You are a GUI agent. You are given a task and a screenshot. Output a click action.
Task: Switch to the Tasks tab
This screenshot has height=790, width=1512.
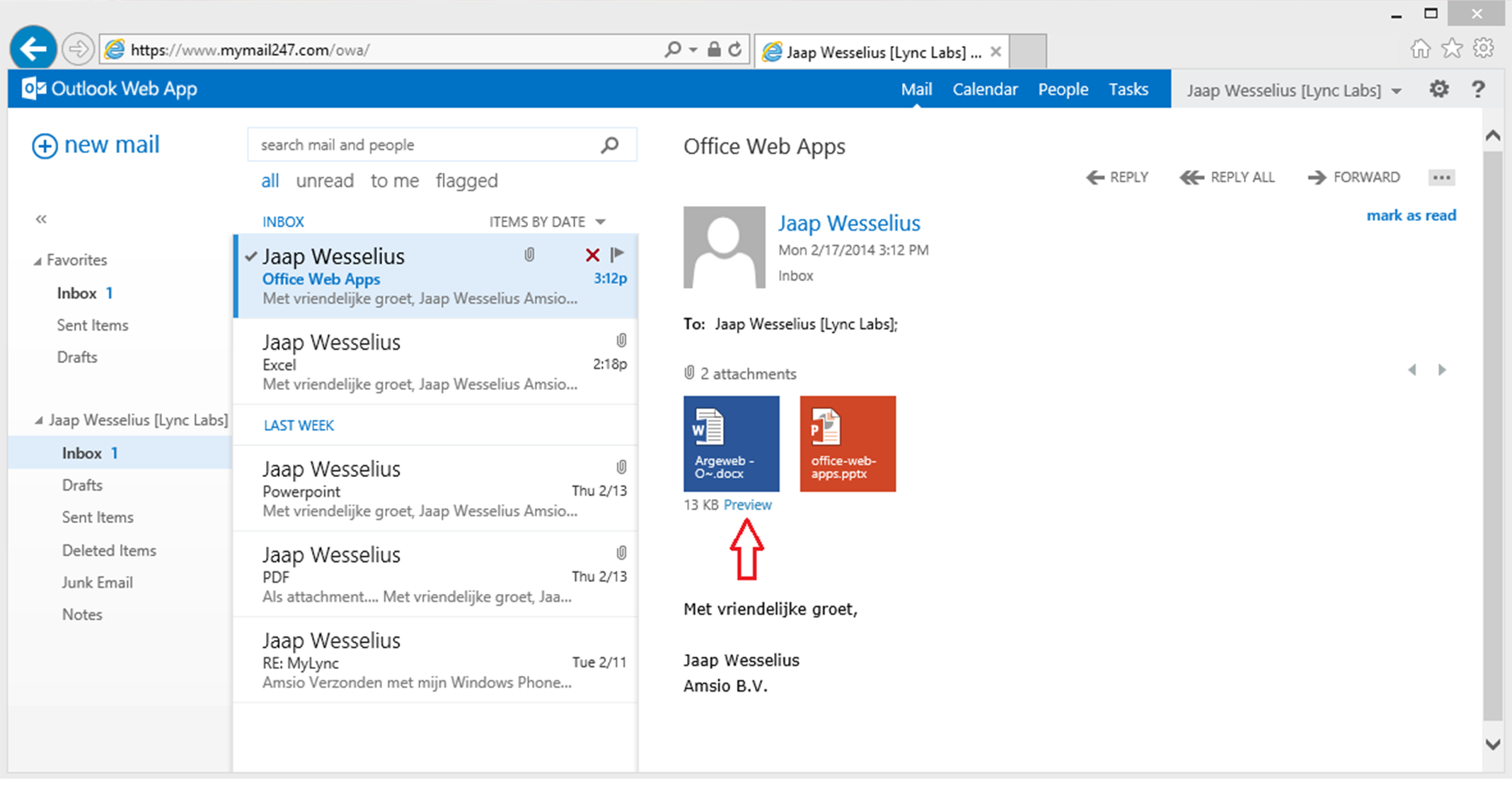[x=1128, y=89]
